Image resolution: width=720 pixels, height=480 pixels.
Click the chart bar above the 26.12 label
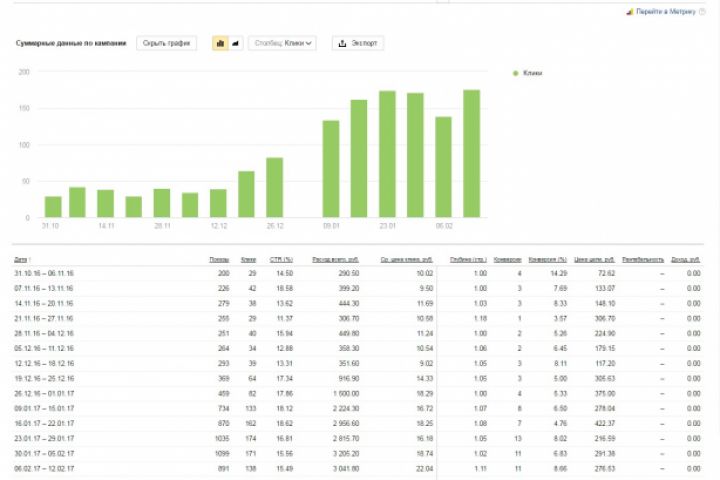pyautogui.click(x=275, y=187)
